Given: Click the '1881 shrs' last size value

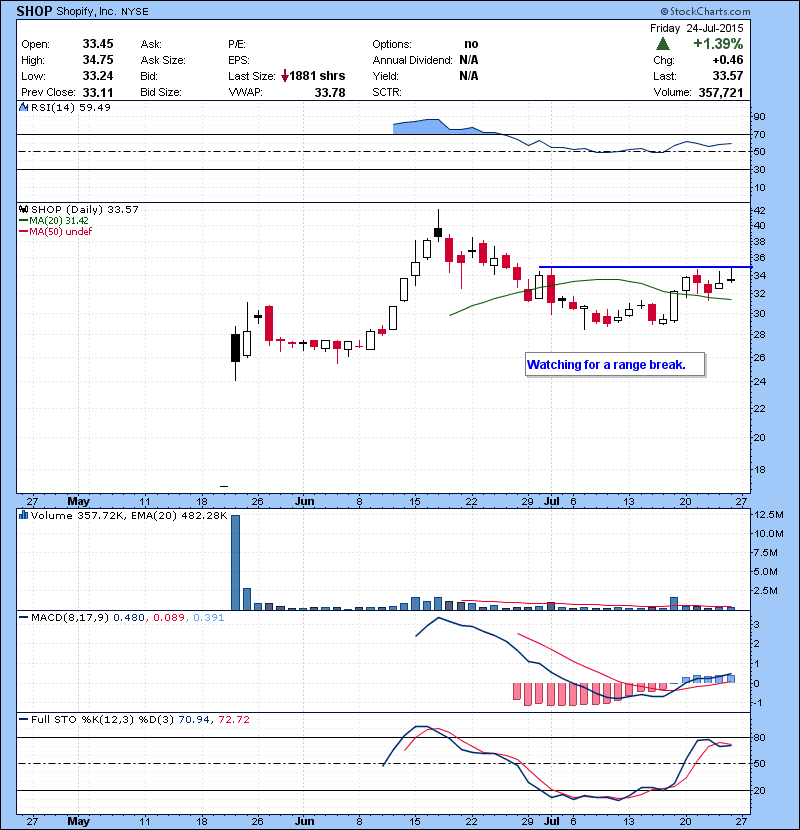Looking at the screenshot, I should (317, 76).
